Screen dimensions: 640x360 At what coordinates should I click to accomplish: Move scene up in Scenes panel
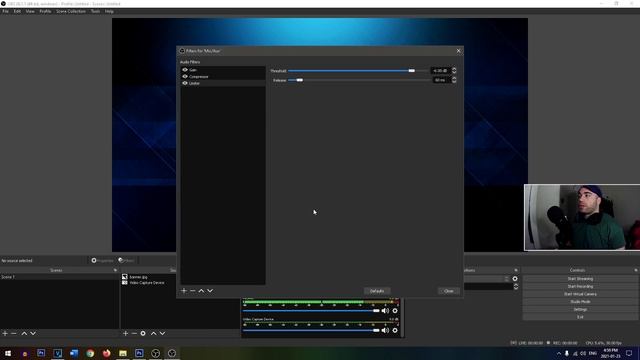[x=24, y=333]
